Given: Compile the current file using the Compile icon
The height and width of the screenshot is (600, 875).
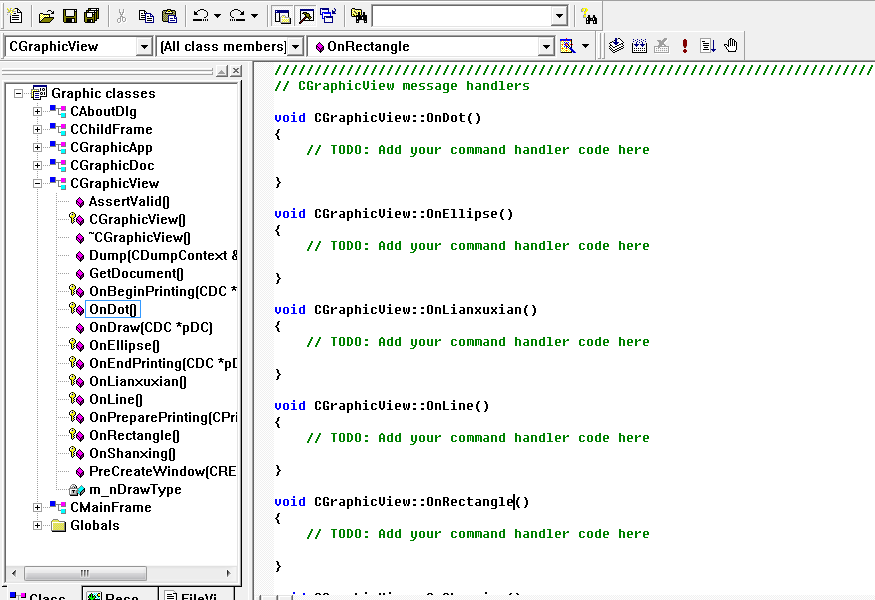Looking at the screenshot, I should 616,45.
